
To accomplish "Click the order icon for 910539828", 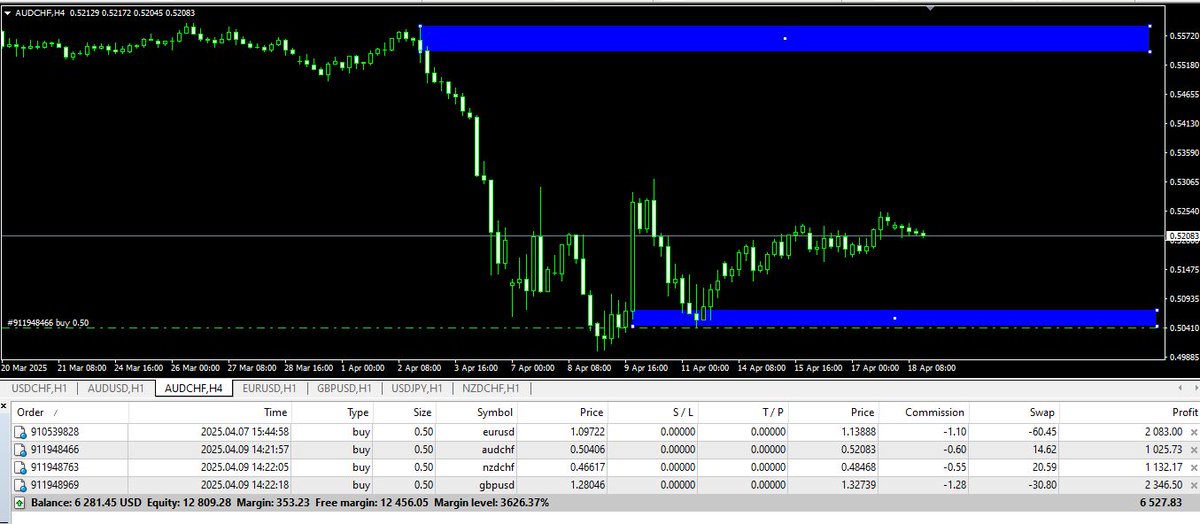I will [21, 433].
